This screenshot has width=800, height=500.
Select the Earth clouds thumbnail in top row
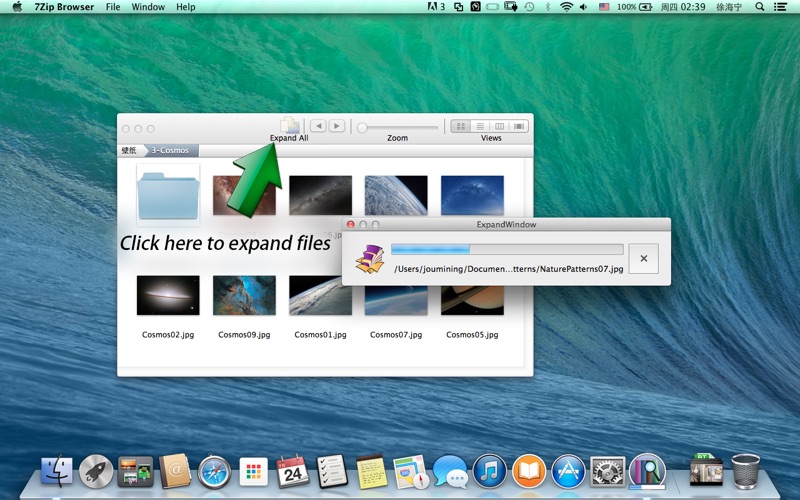tap(396, 195)
